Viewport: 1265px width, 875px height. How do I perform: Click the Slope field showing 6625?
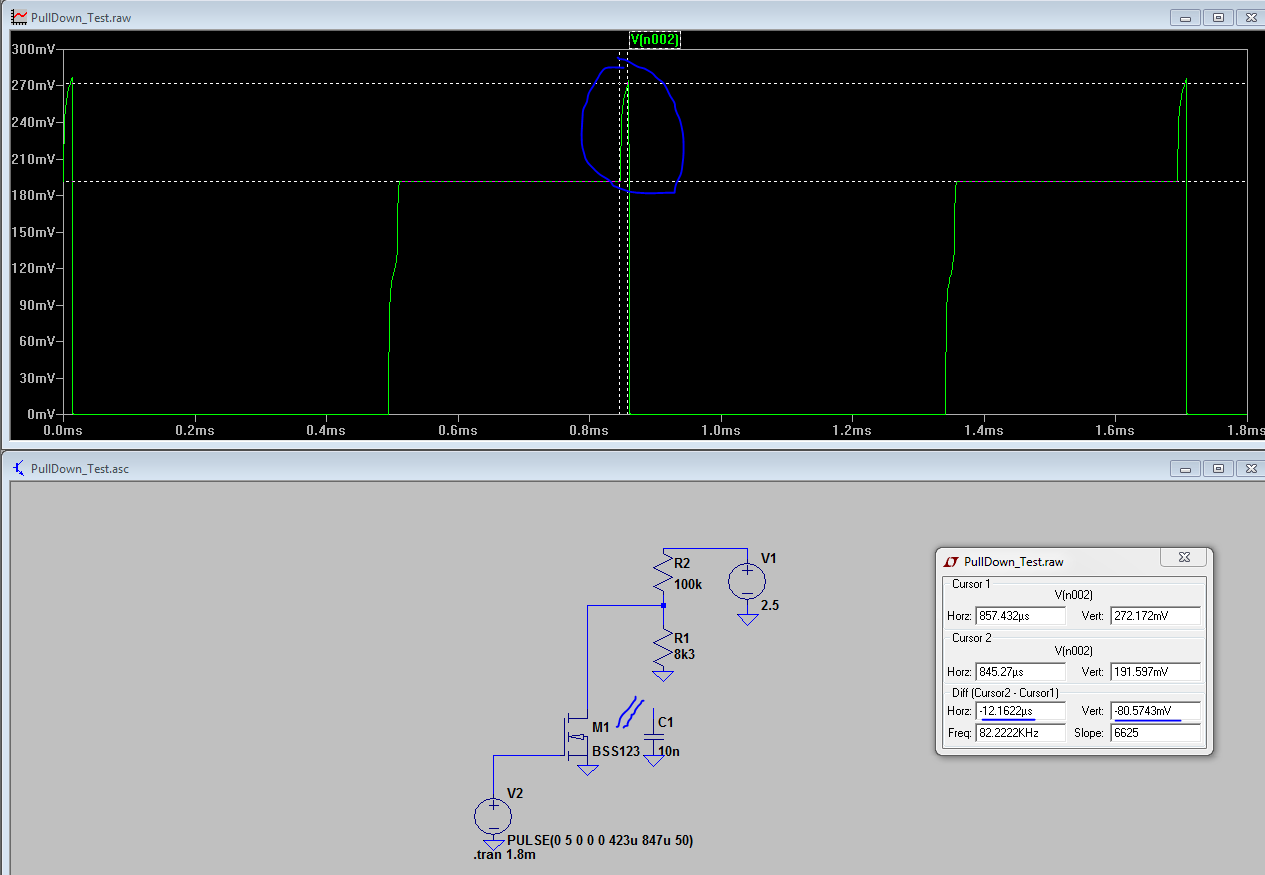1154,733
